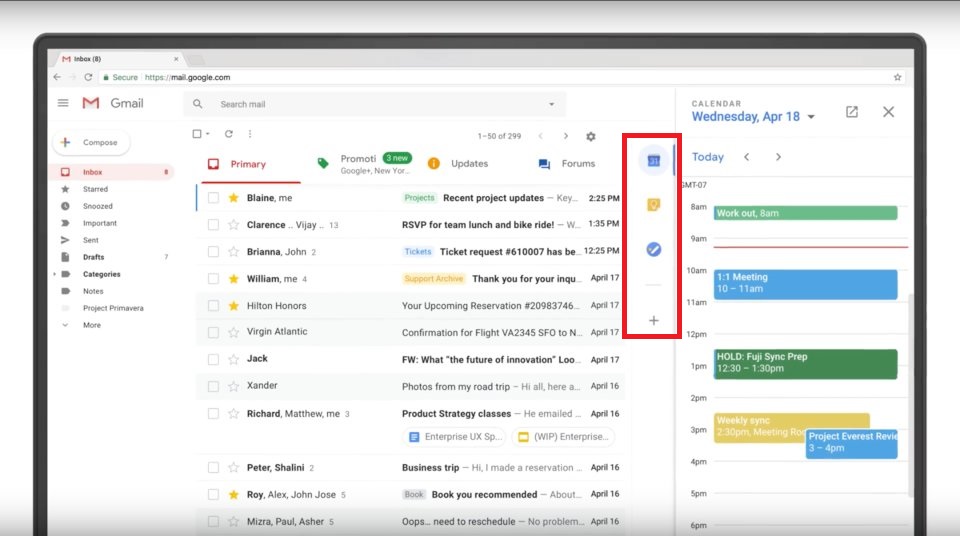This screenshot has width=960, height=536.
Task: Open the (WIP) Enterprise... attachment chip
Action: click(x=564, y=437)
